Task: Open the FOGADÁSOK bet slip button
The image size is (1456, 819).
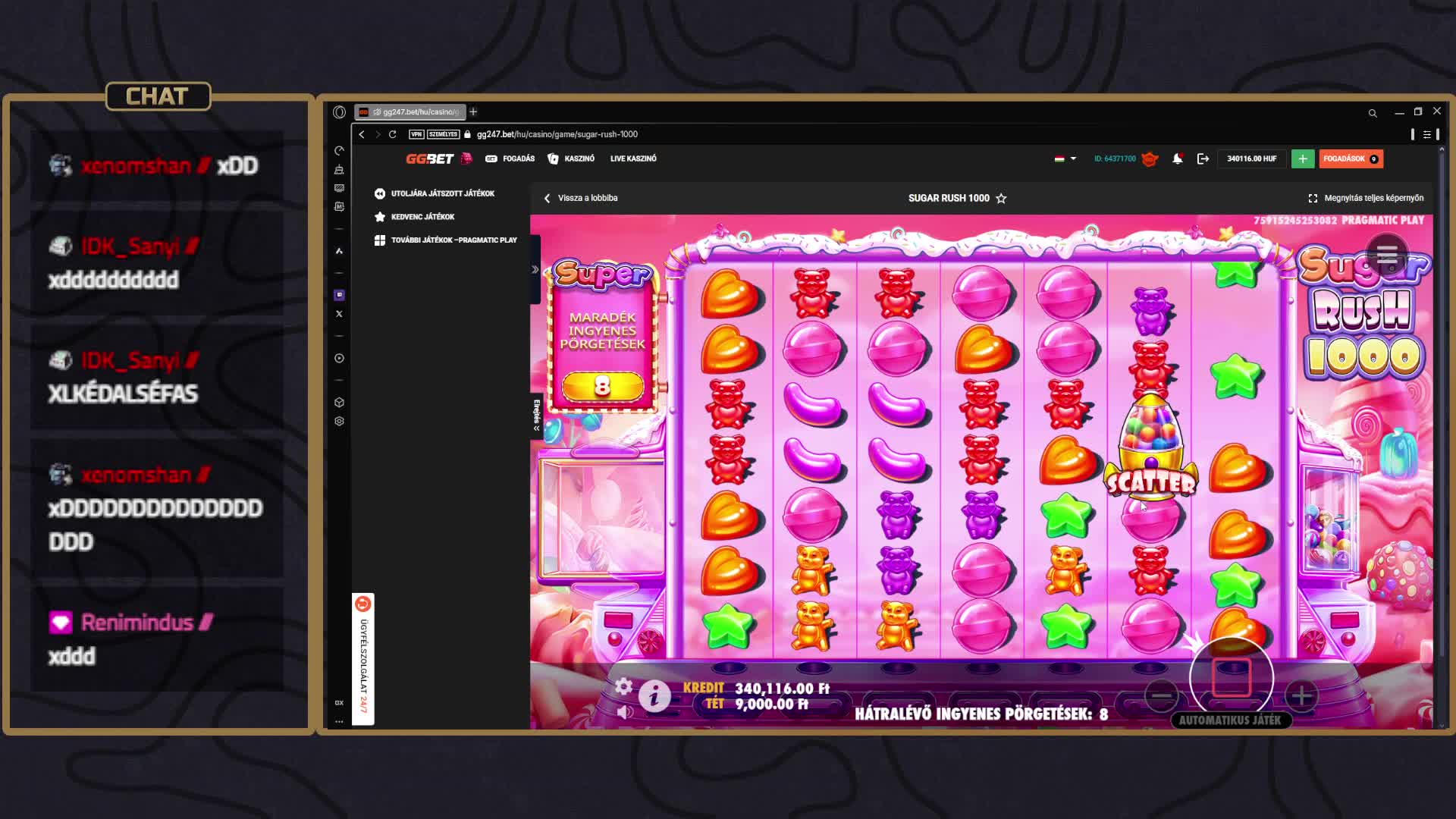Action: pos(1351,158)
